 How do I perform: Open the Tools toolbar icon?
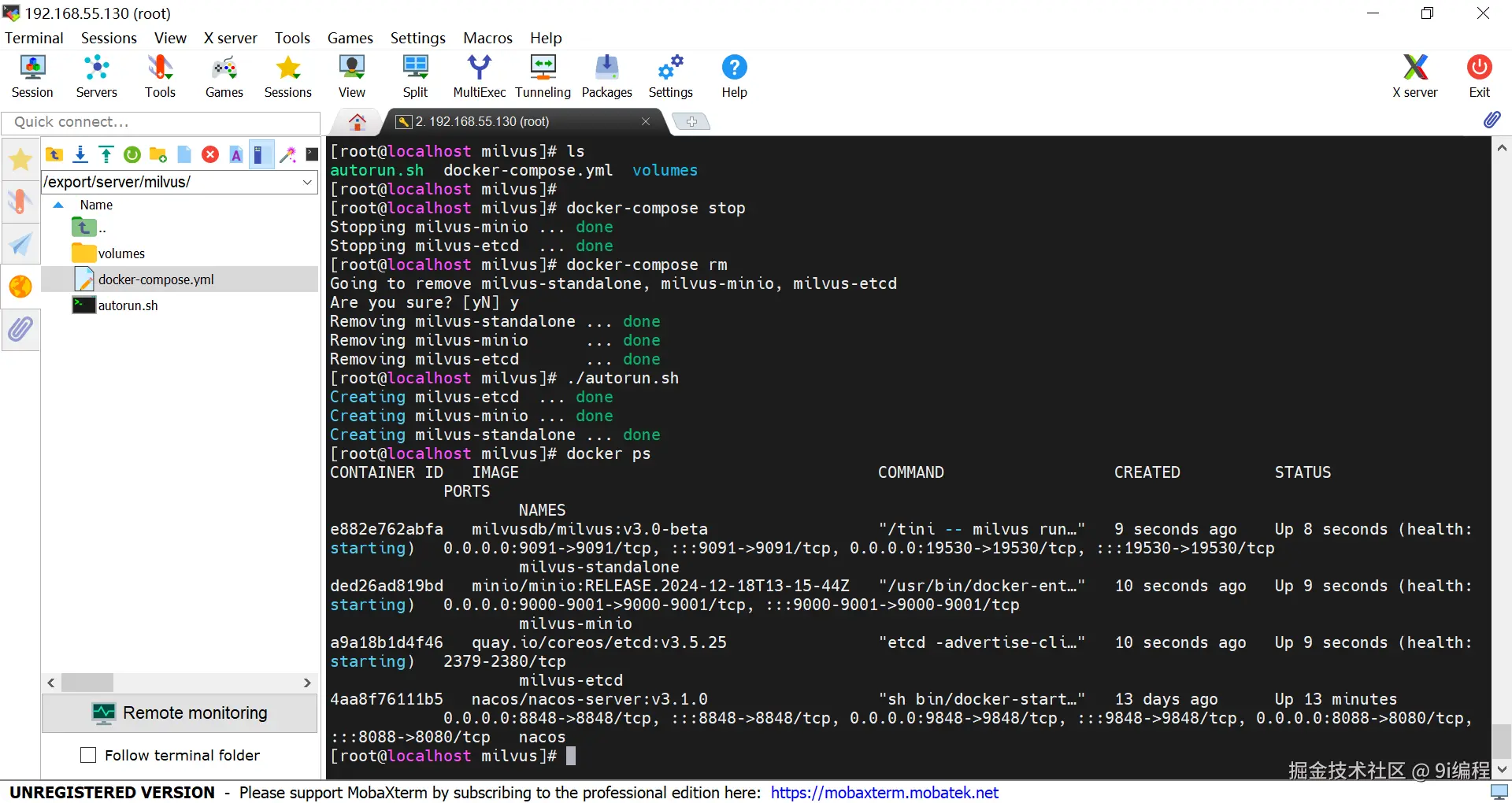(x=160, y=76)
